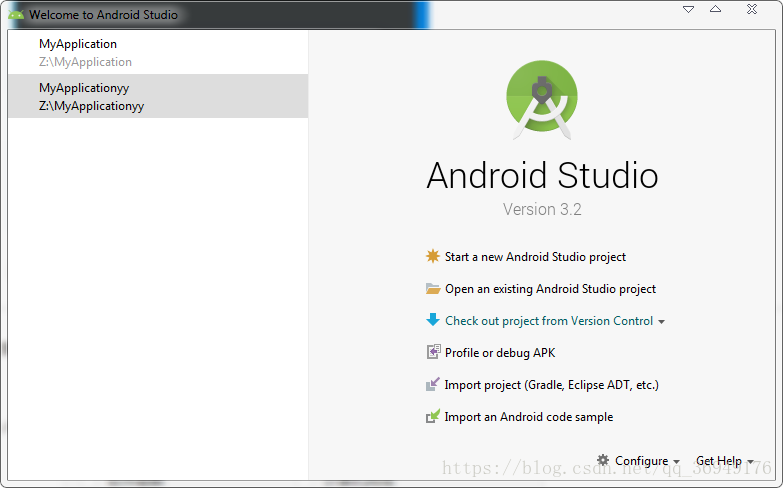Image resolution: width=783 pixels, height=488 pixels.
Task: Select Import project (Gradle, Eclipse ADT, etc.)
Action: [551, 385]
